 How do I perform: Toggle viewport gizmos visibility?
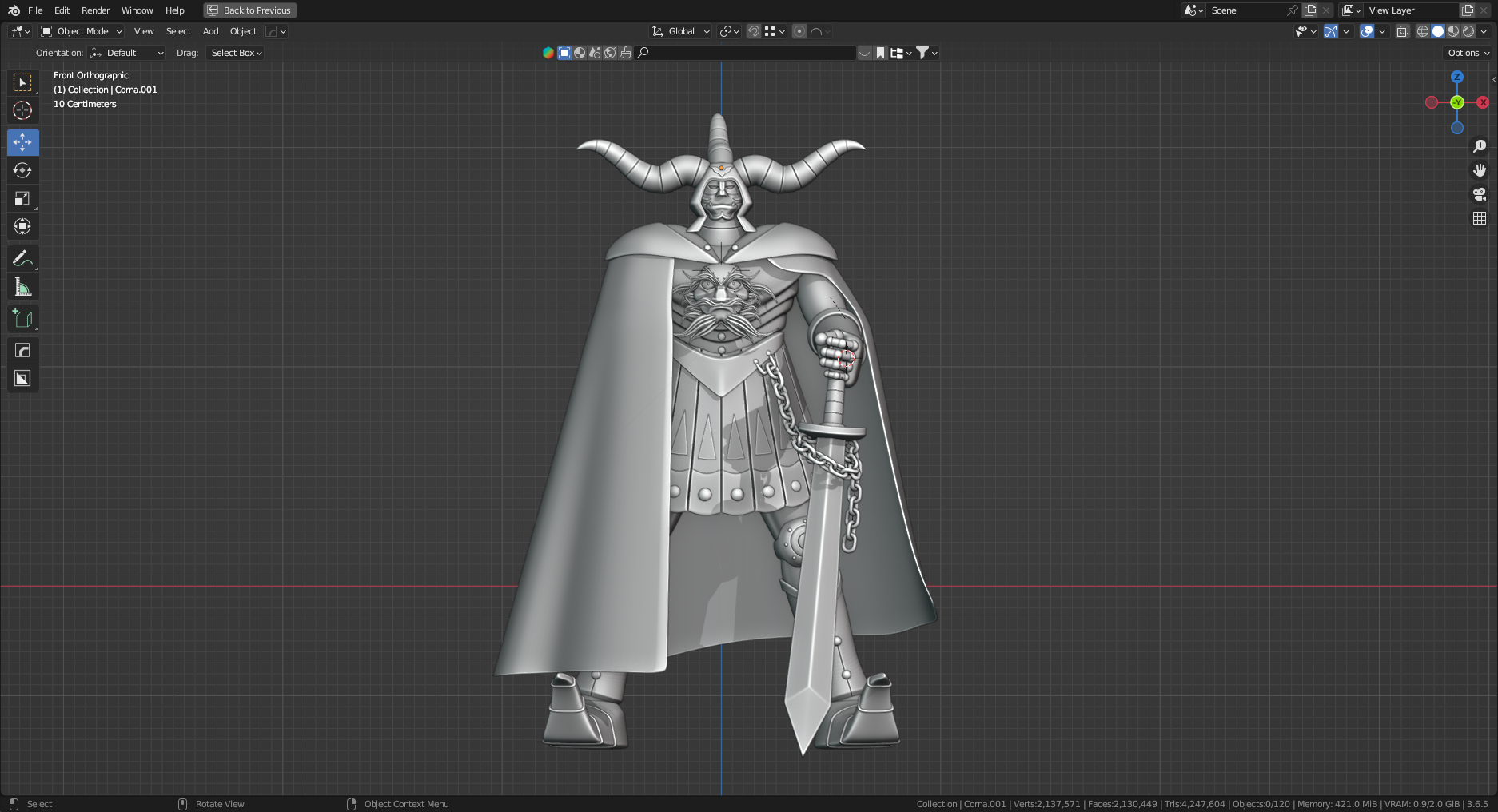(1330, 31)
